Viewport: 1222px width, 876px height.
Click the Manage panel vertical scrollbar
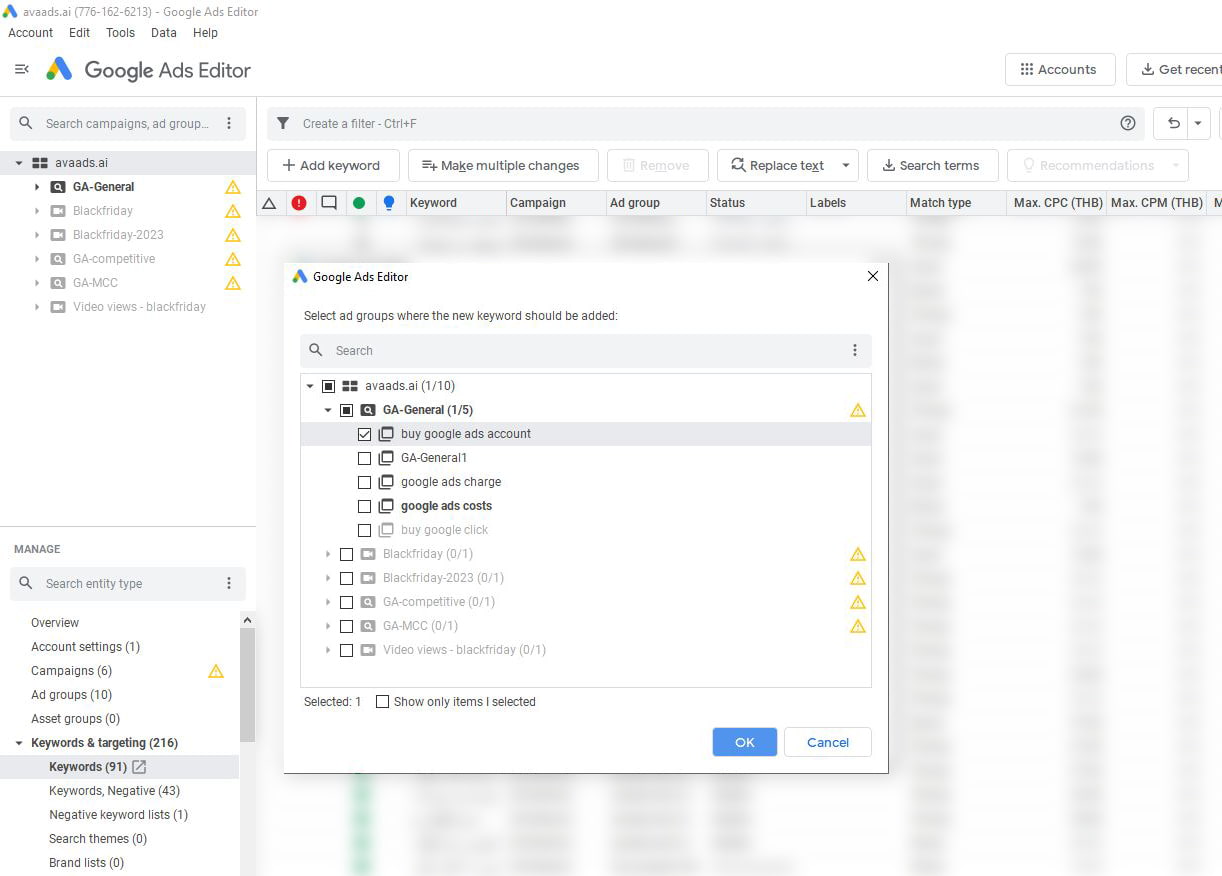pyautogui.click(x=247, y=685)
